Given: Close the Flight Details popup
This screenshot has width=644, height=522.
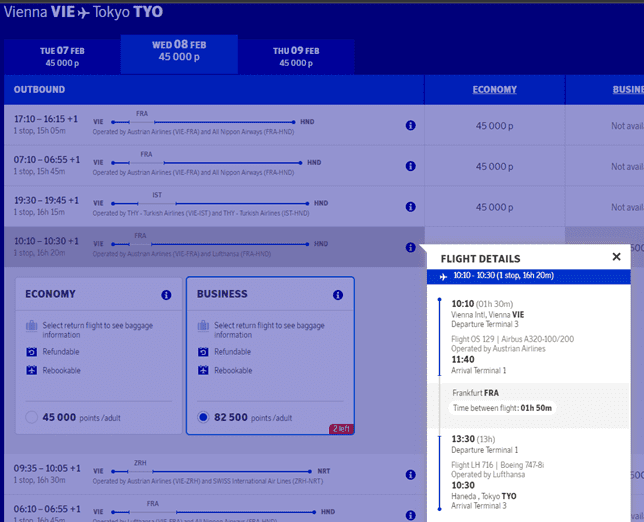Looking at the screenshot, I should coord(616,257).
